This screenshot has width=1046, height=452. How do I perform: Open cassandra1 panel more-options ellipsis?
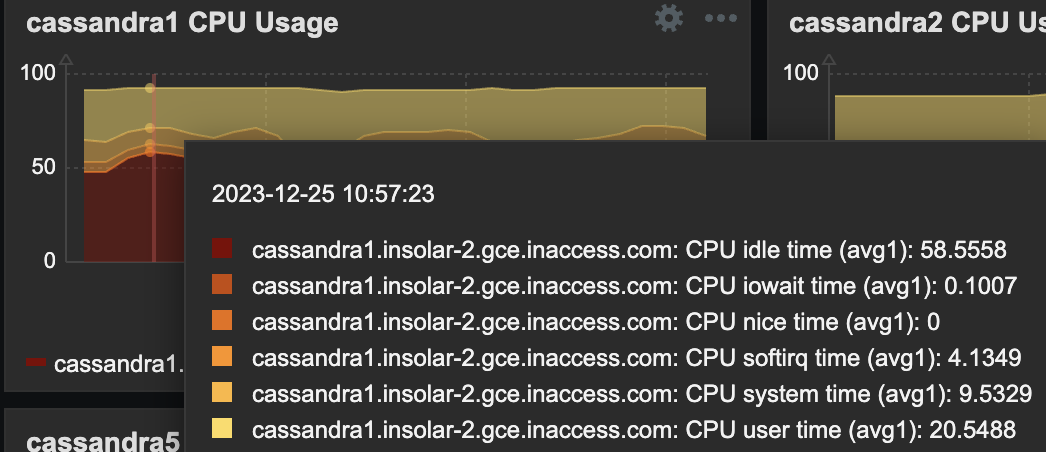coord(720,18)
